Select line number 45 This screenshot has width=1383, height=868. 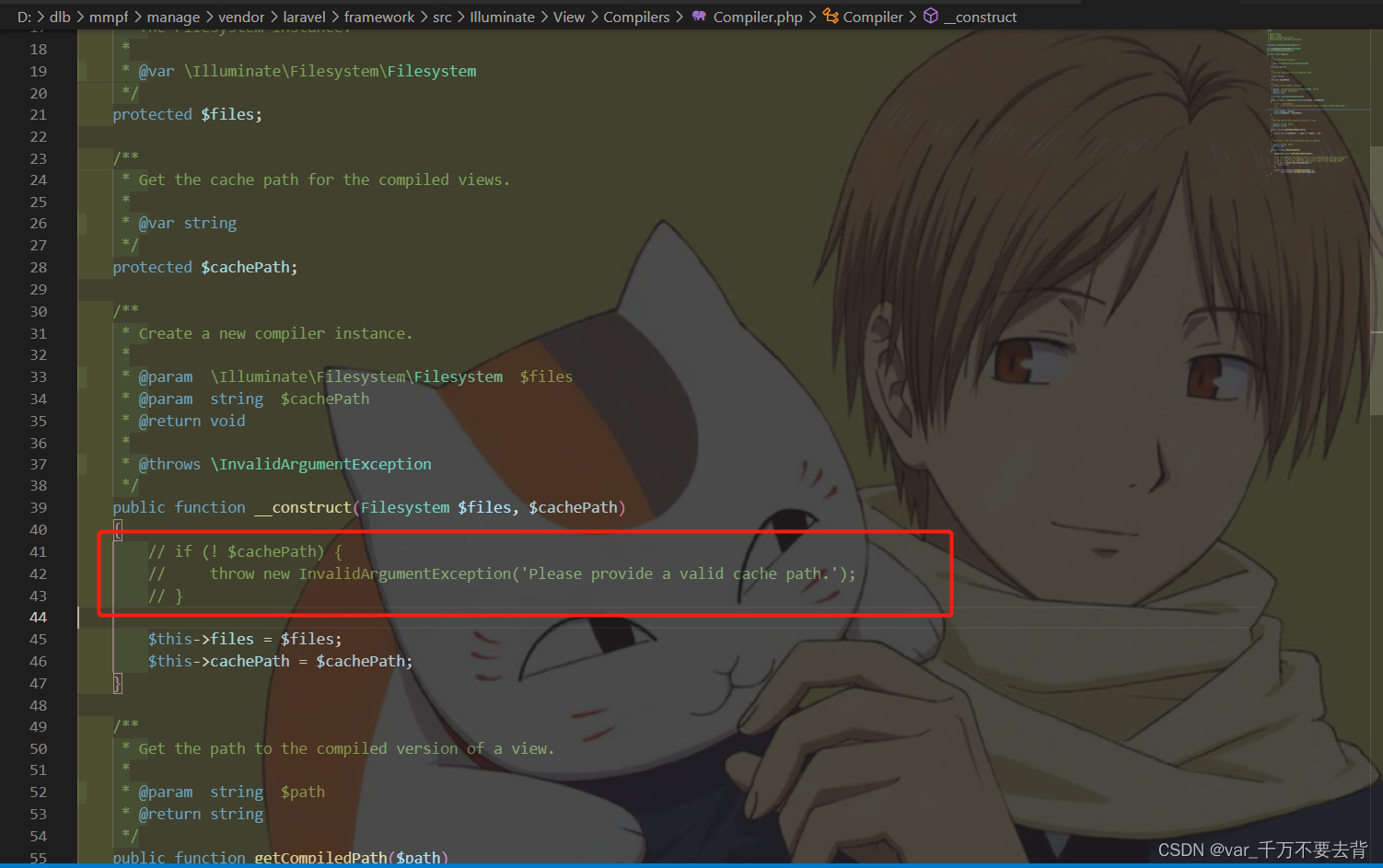click(38, 640)
